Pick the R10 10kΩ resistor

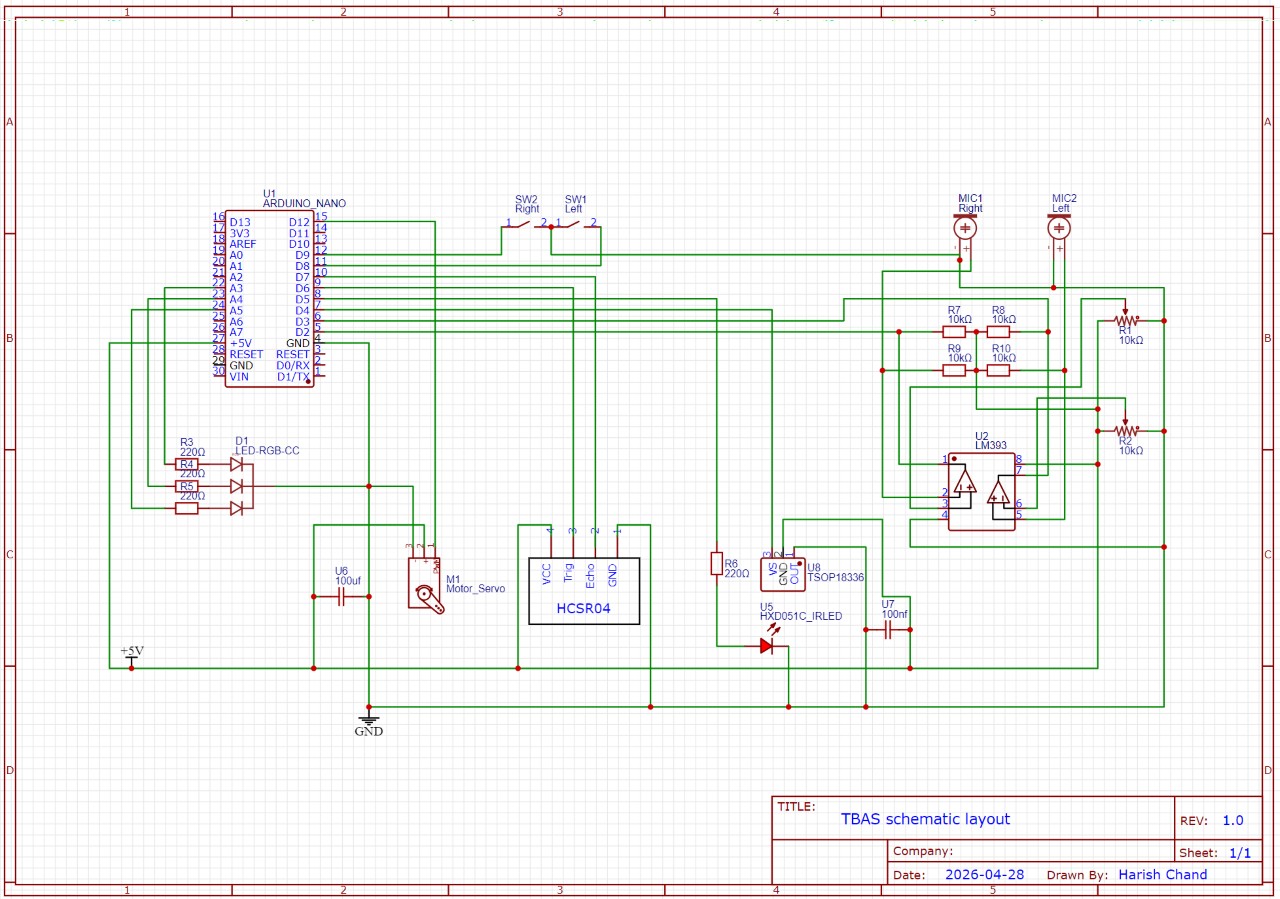[x=998, y=370]
